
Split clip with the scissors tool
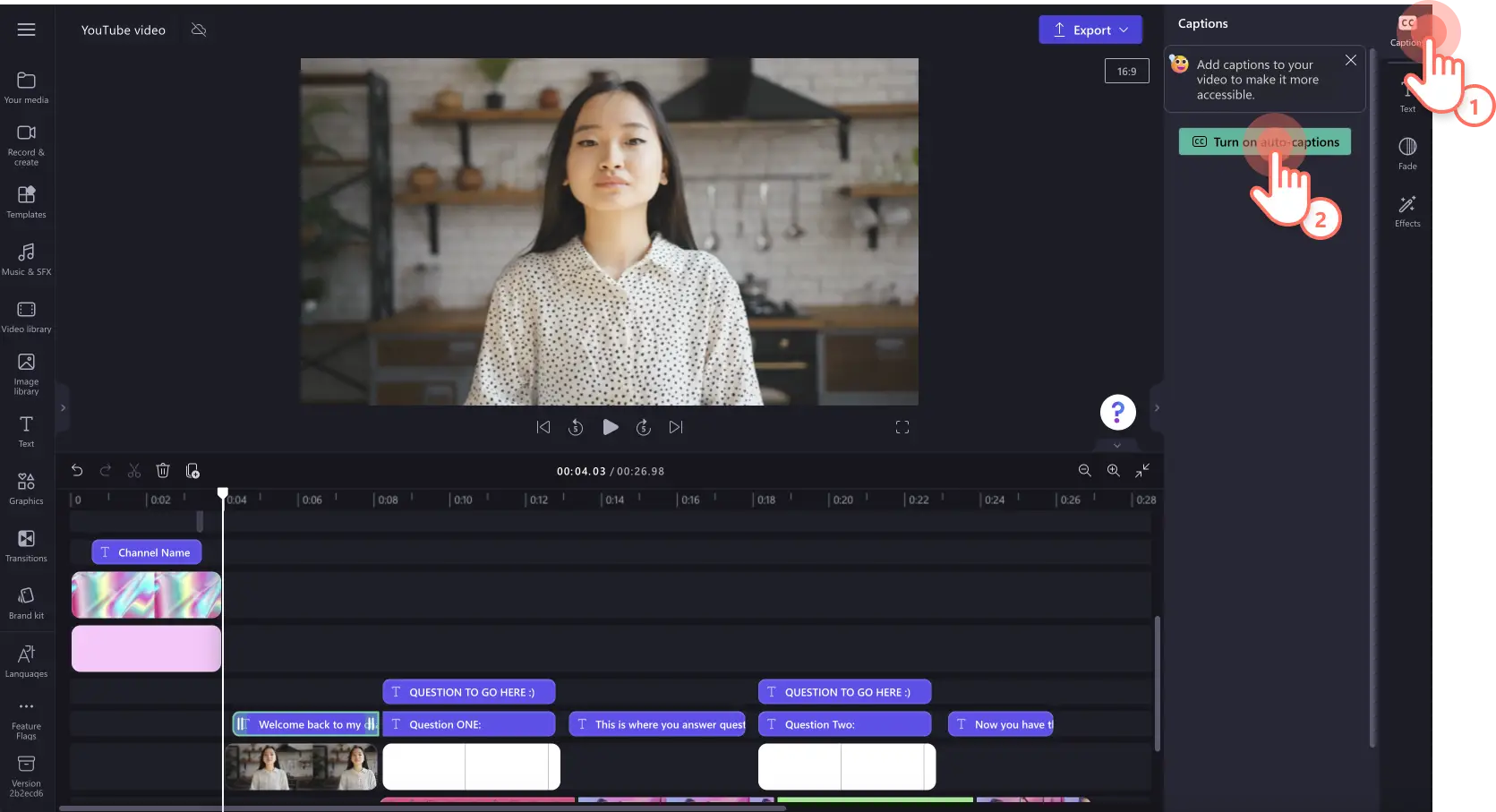coord(134,470)
